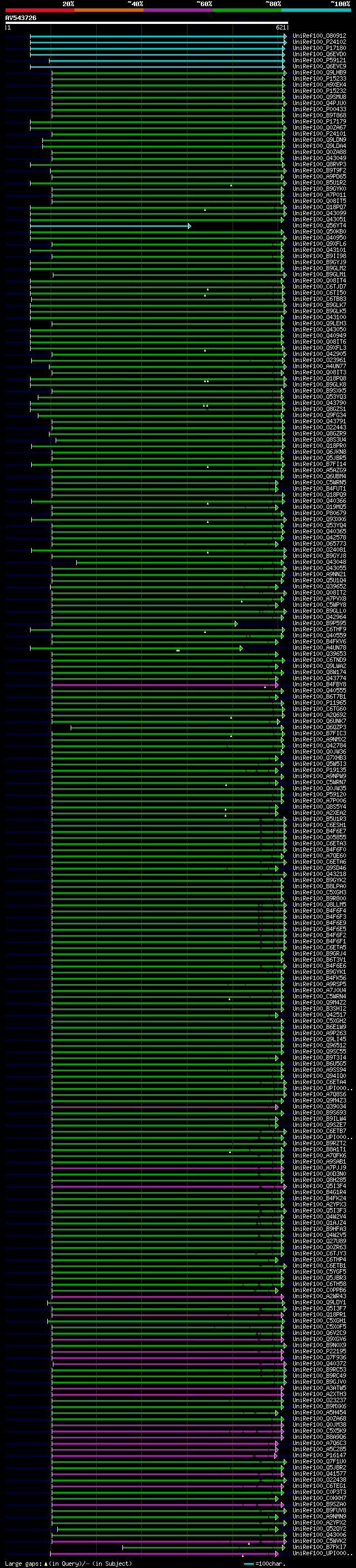Viewport: 356px width, 1568px height.
Task: Click the orange ~40% identity legend bar
Action: coord(109,10)
